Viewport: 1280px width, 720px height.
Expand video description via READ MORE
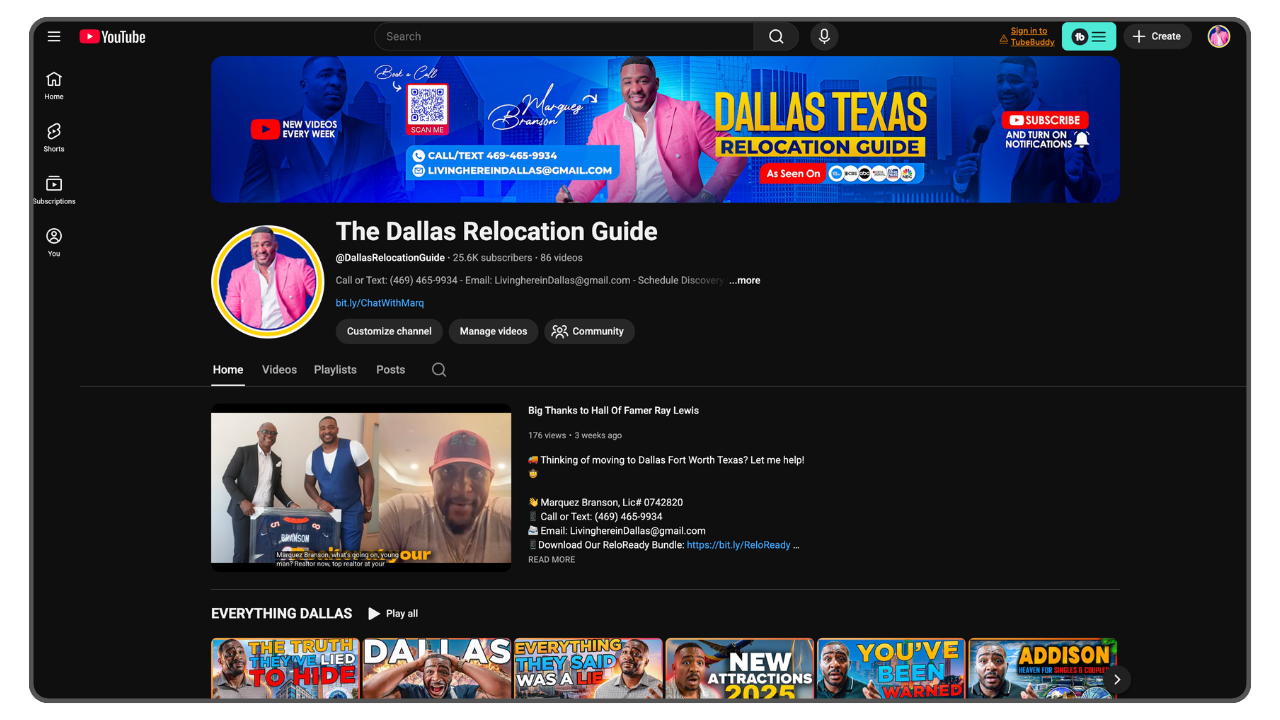551,560
